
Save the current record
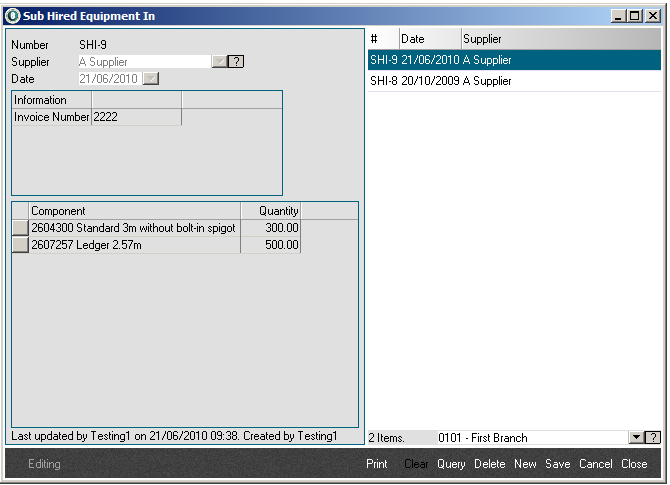[557, 464]
